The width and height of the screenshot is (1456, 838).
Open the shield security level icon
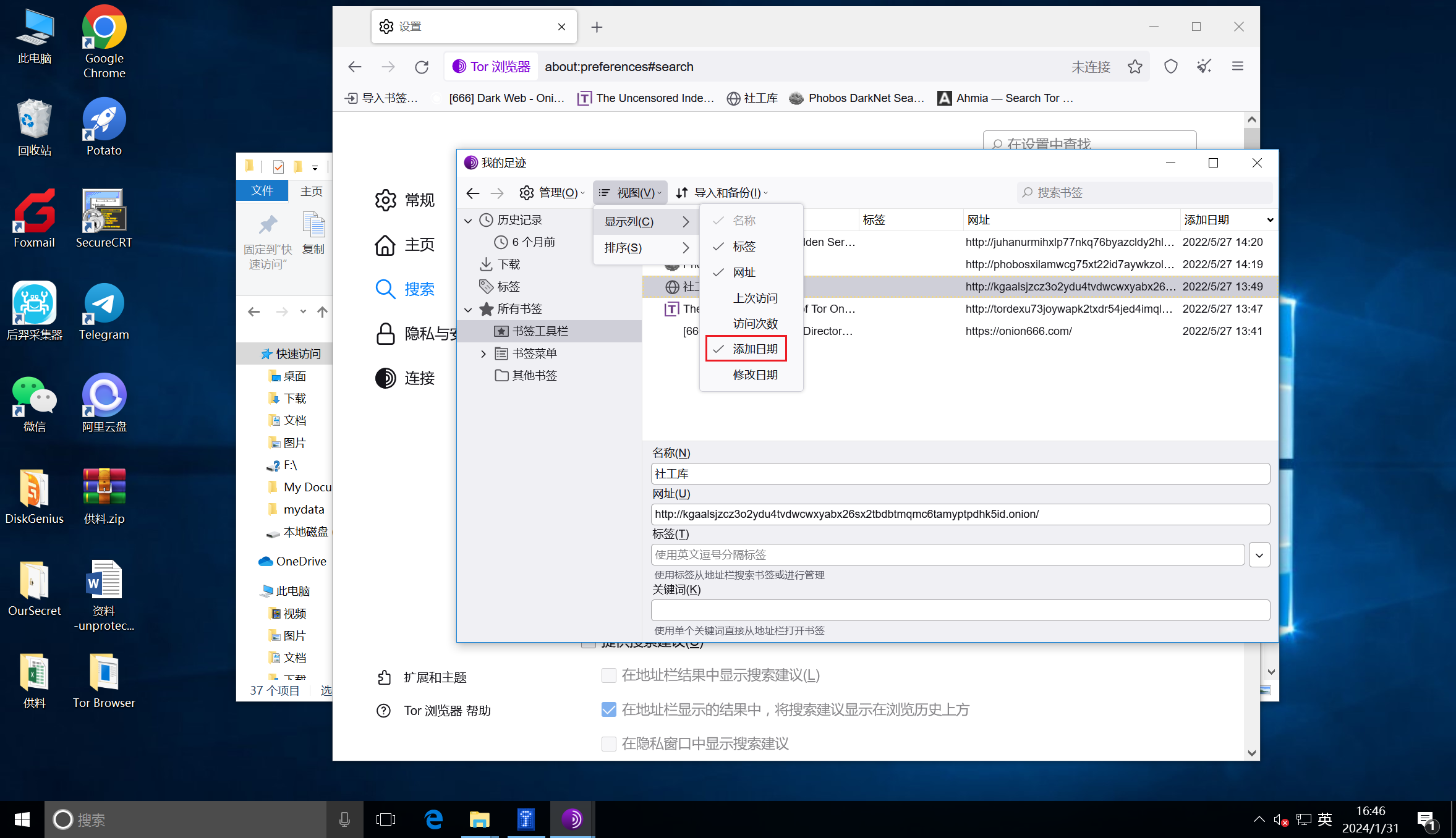[x=1170, y=67]
